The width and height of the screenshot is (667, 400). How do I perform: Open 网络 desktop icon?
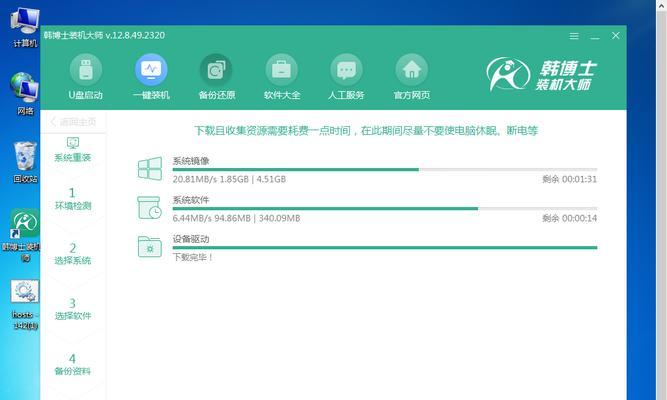pyautogui.click(x=25, y=94)
